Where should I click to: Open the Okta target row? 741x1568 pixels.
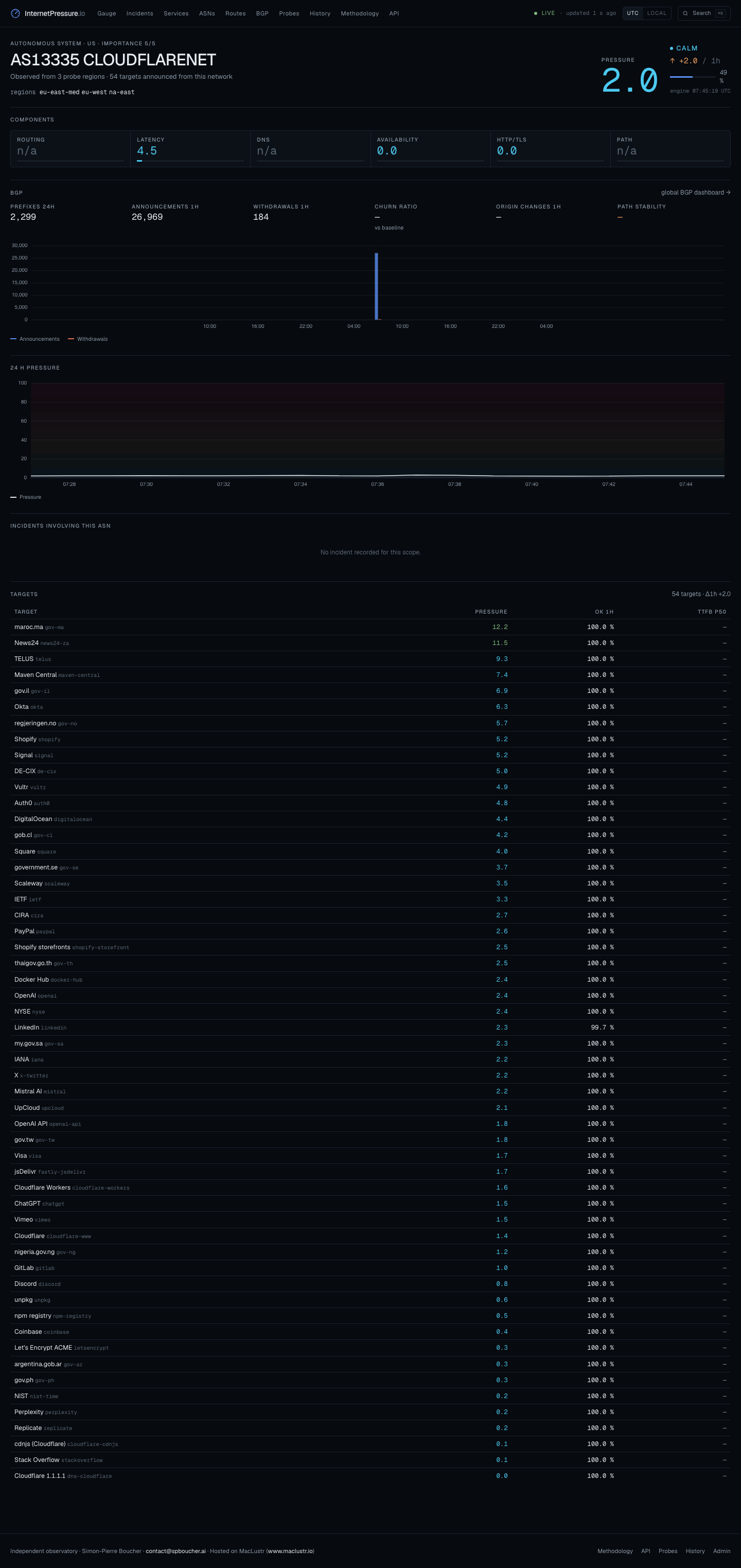point(370,707)
